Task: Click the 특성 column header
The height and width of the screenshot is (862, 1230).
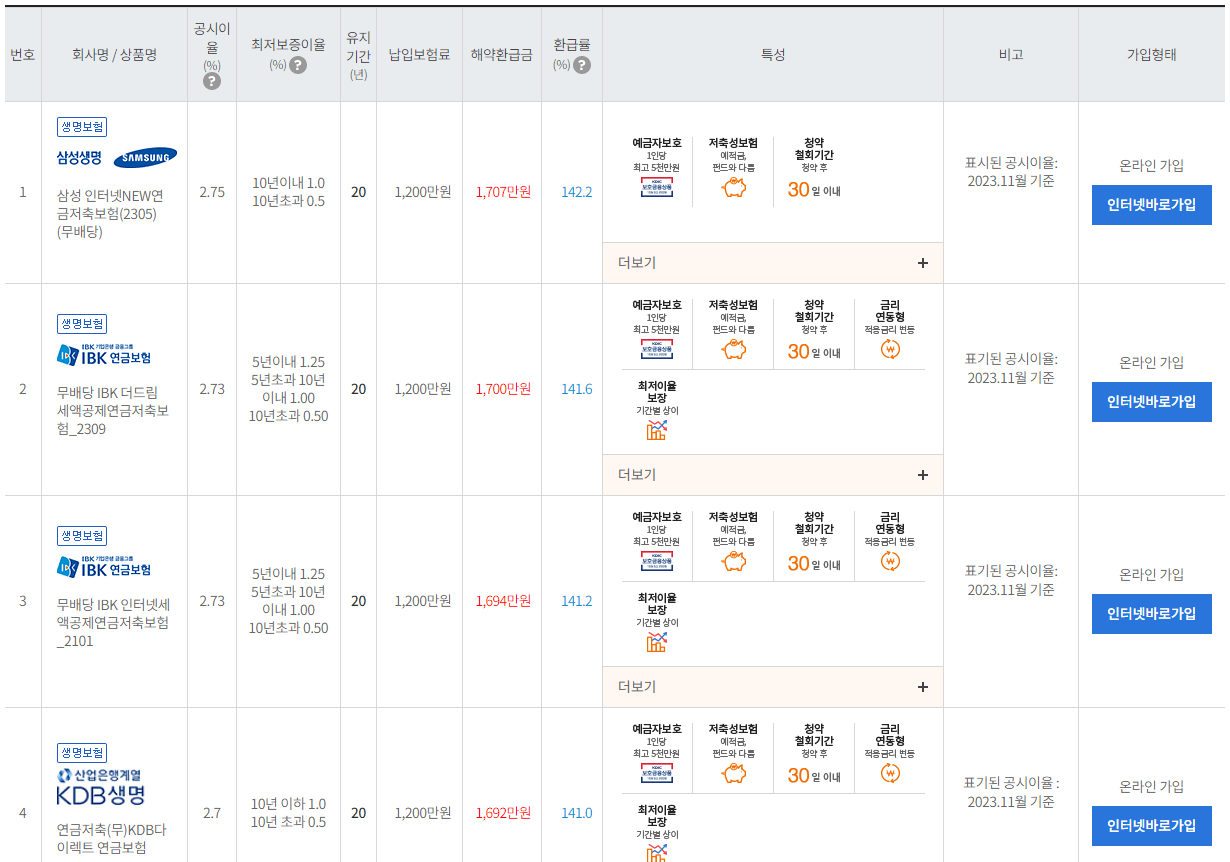Action: (773, 55)
